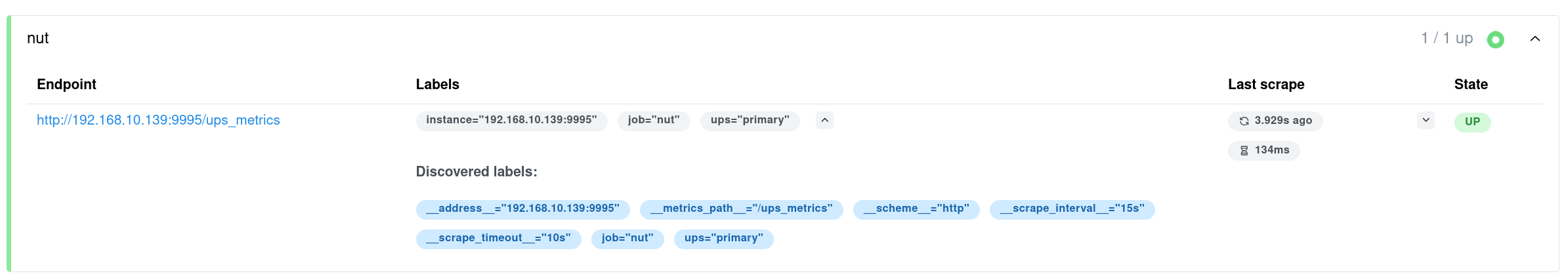Screen dimensions: 1568x280
Task: Select the instance="192.168.10.139:9995" label
Action: 511,121
